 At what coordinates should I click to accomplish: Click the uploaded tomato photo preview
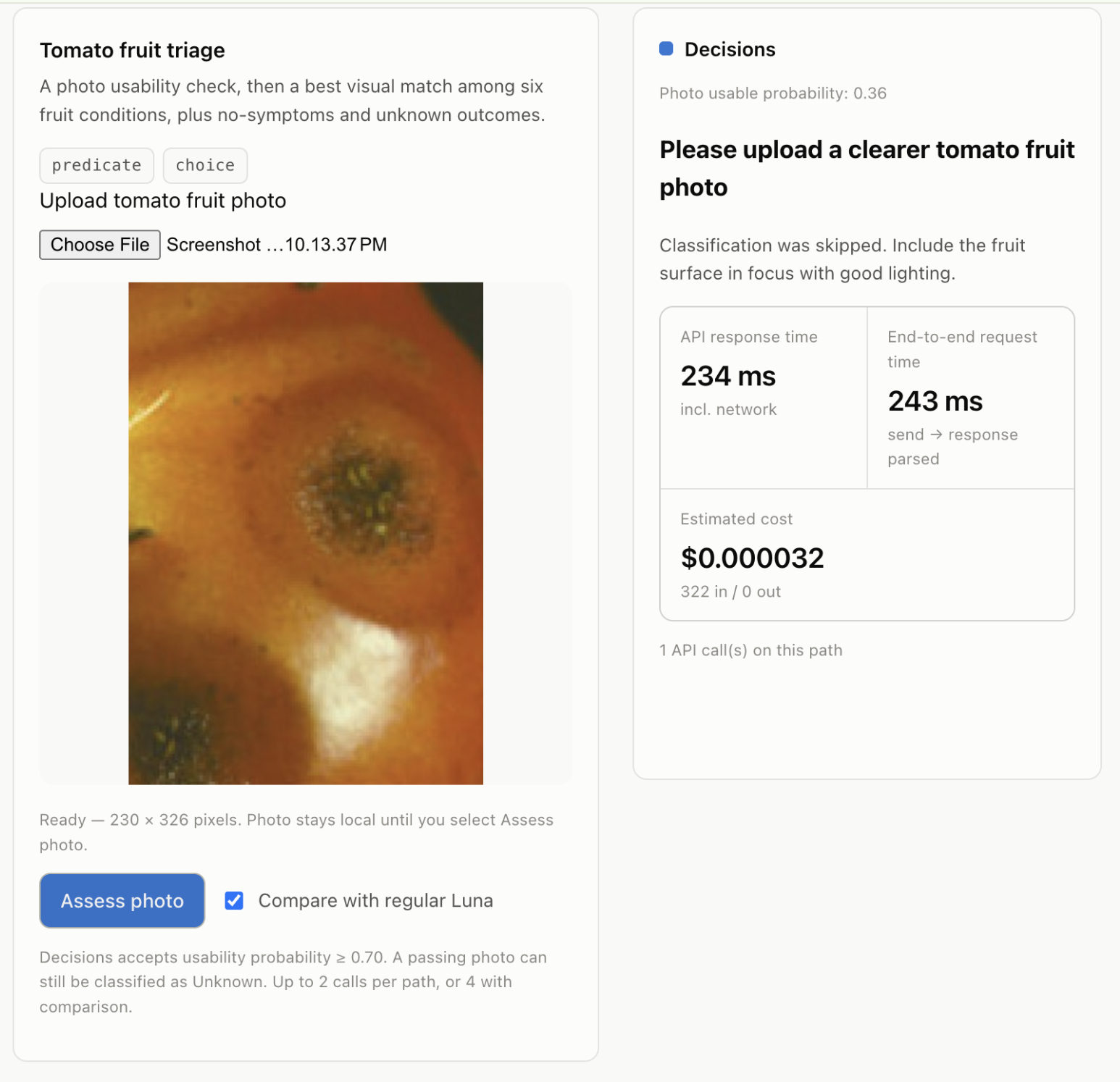[306, 533]
